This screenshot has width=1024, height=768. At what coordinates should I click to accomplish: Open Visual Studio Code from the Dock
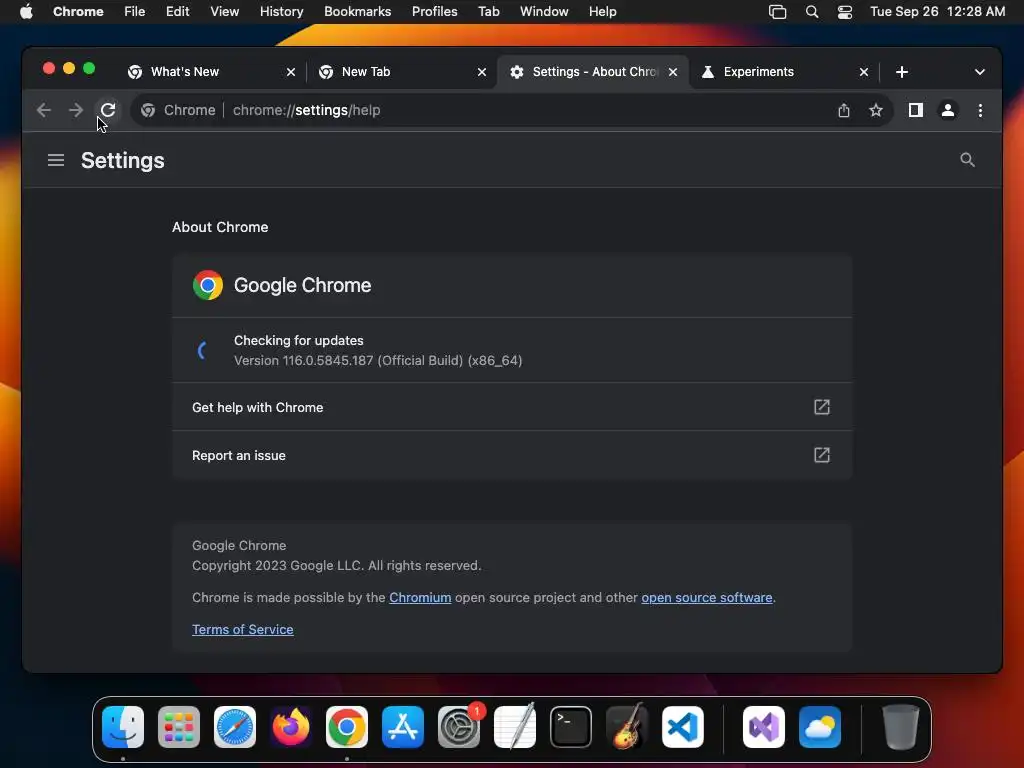tap(682, 727)
